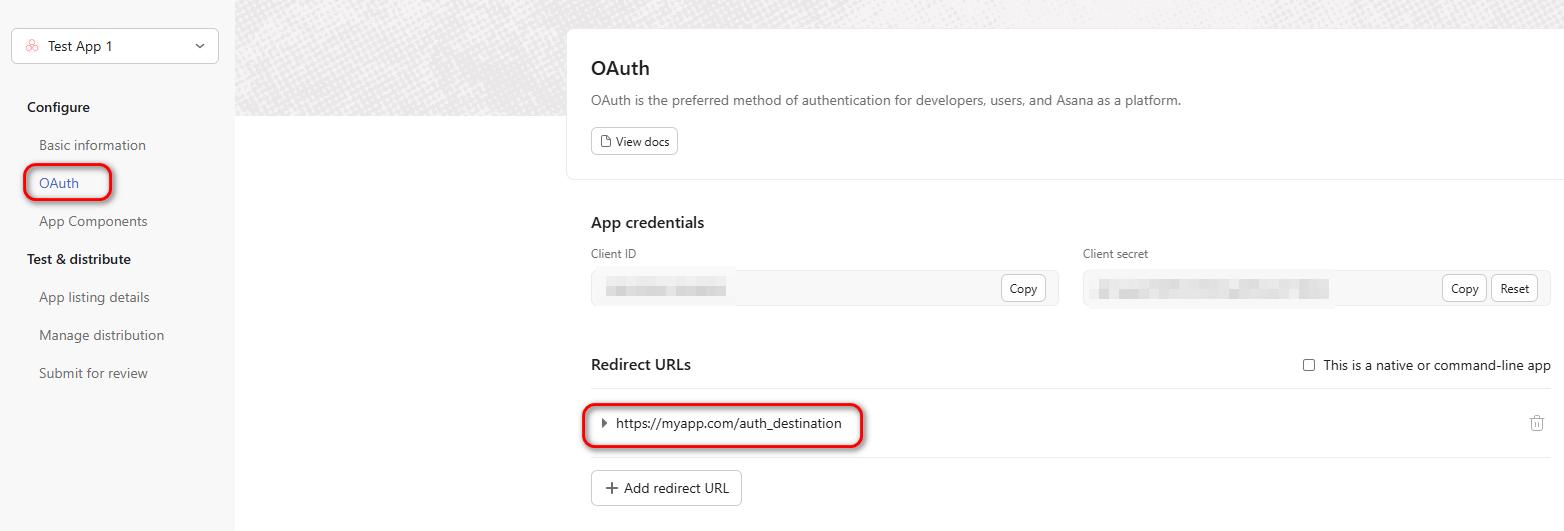Go to App Components section

(93, 221)
